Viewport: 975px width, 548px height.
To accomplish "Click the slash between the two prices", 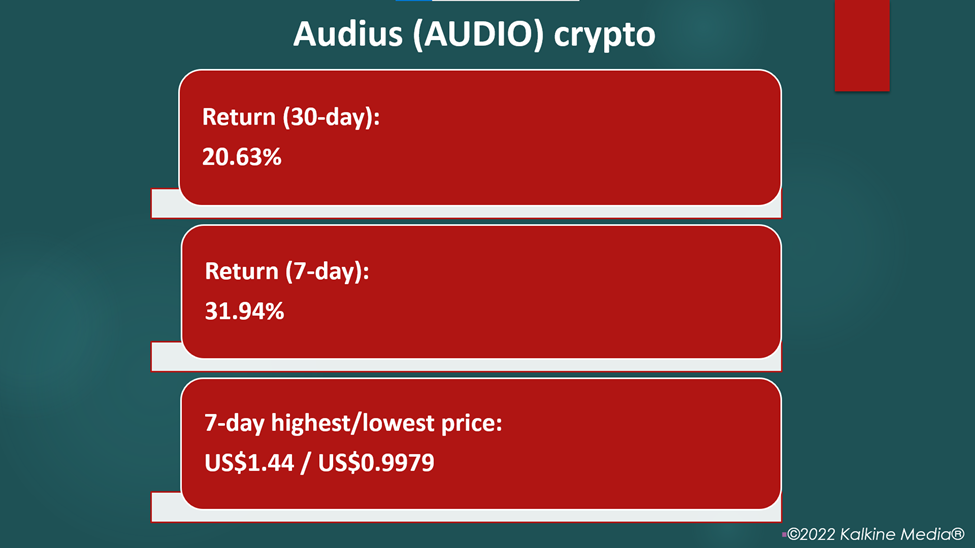I will pyautogui.click(x=306, y=463).
